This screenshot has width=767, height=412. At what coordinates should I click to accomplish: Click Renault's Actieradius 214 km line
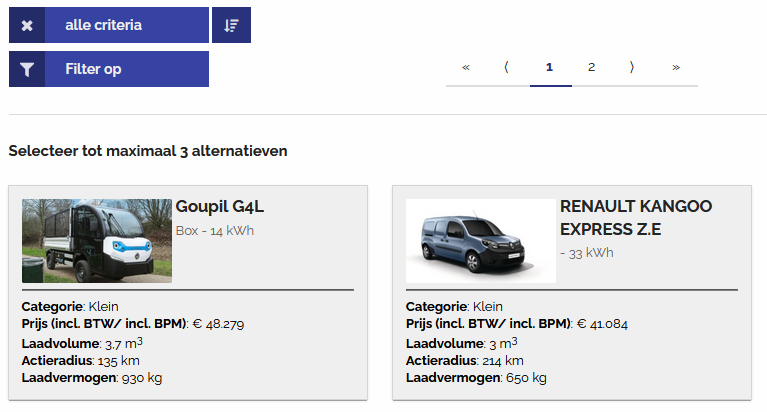point(464,360)
